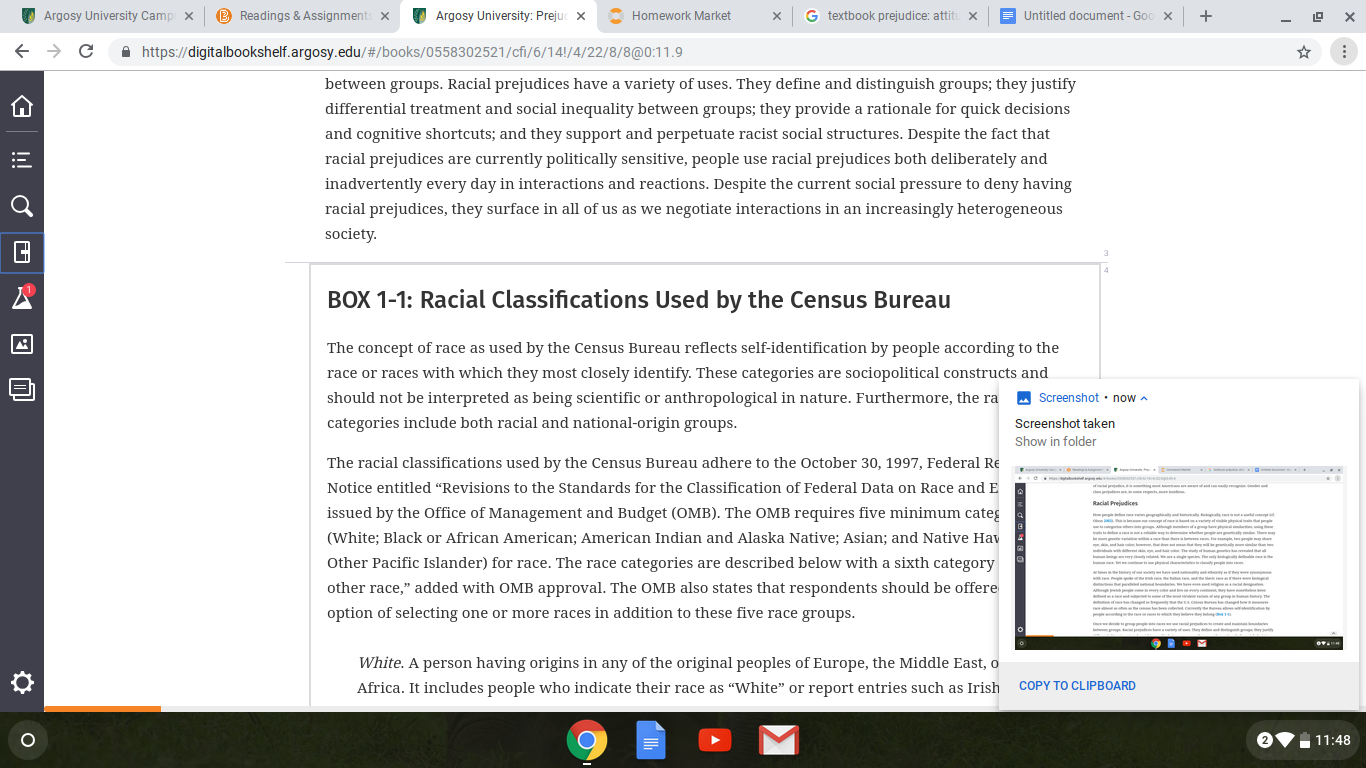Click the notification count badge in the tray
The height and width of the screenshot is (768, 1366).
[1265, 740]
